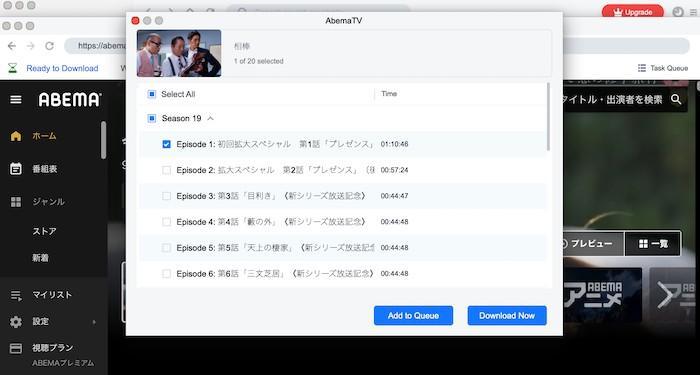700x375 pixels.
Task: Open the 視聴プラン card icon
Action: tap(16, 349)
